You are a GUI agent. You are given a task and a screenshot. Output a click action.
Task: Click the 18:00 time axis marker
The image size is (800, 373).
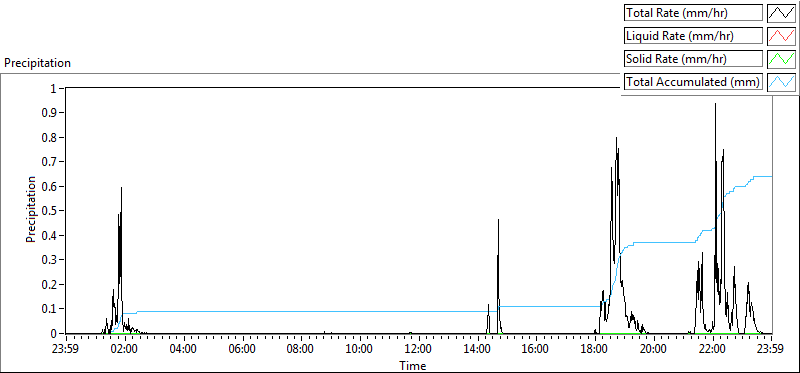(x=595, y=350)
